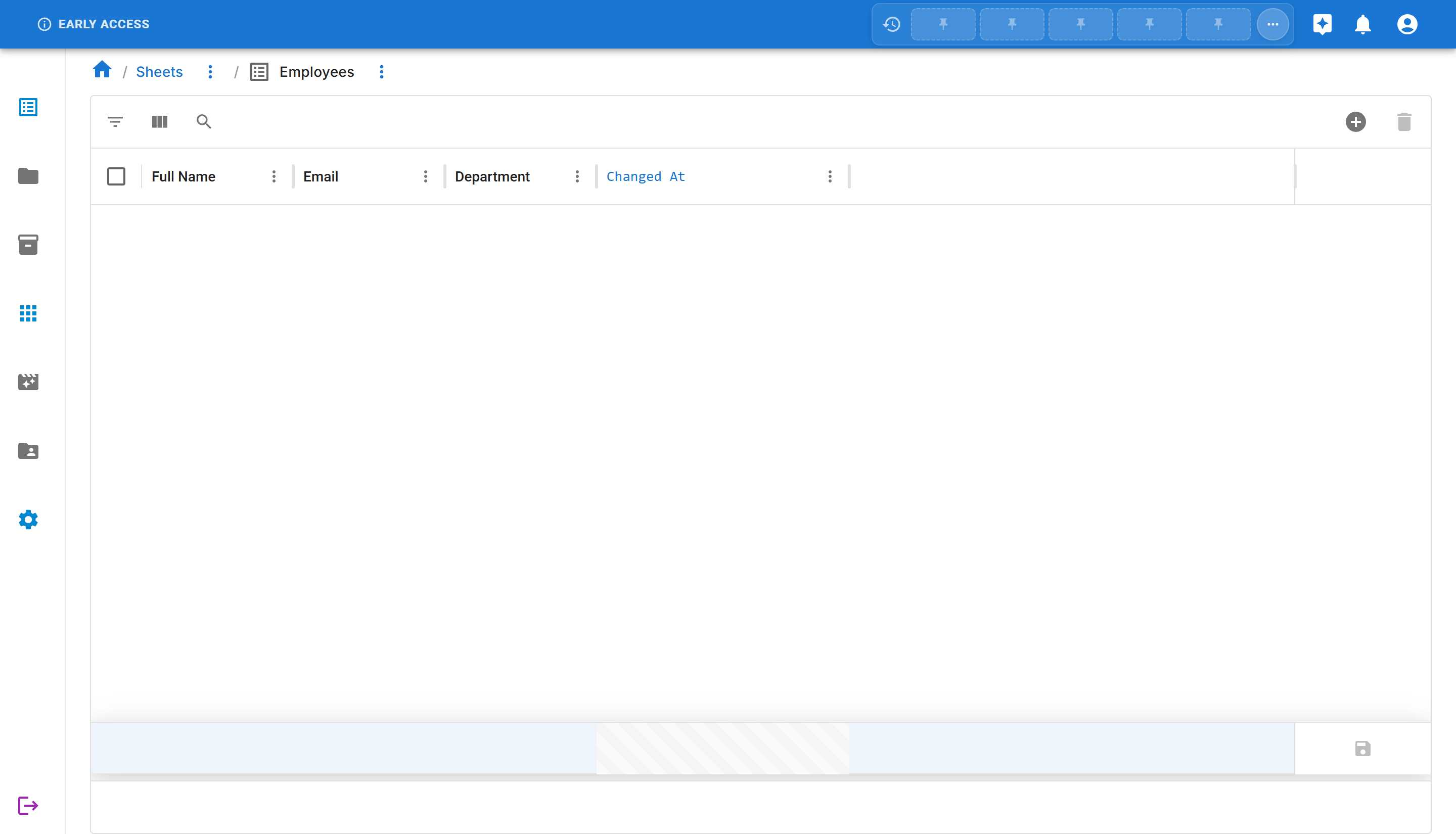Image resolution: width=1456 pixels, height=834 pixels.
Task: Click the trash delete icon
Action: (1404, 121)
